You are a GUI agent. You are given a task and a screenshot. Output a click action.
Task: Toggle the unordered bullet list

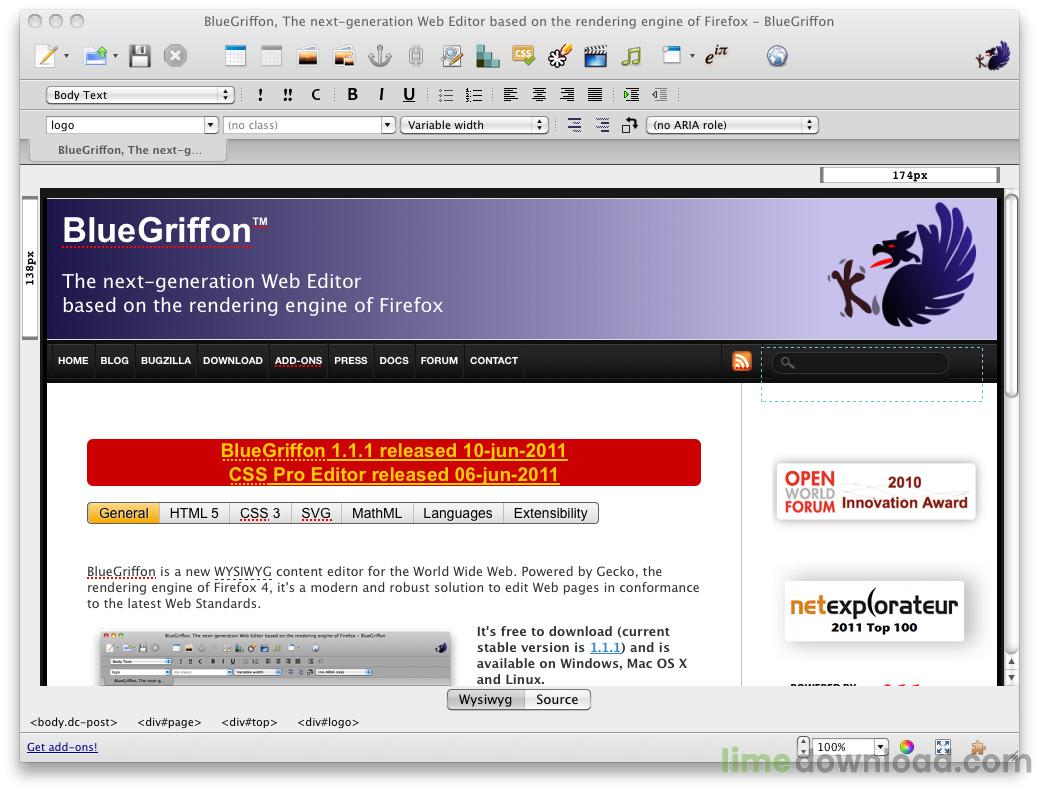pyautogui.click(x=446, y=95)
